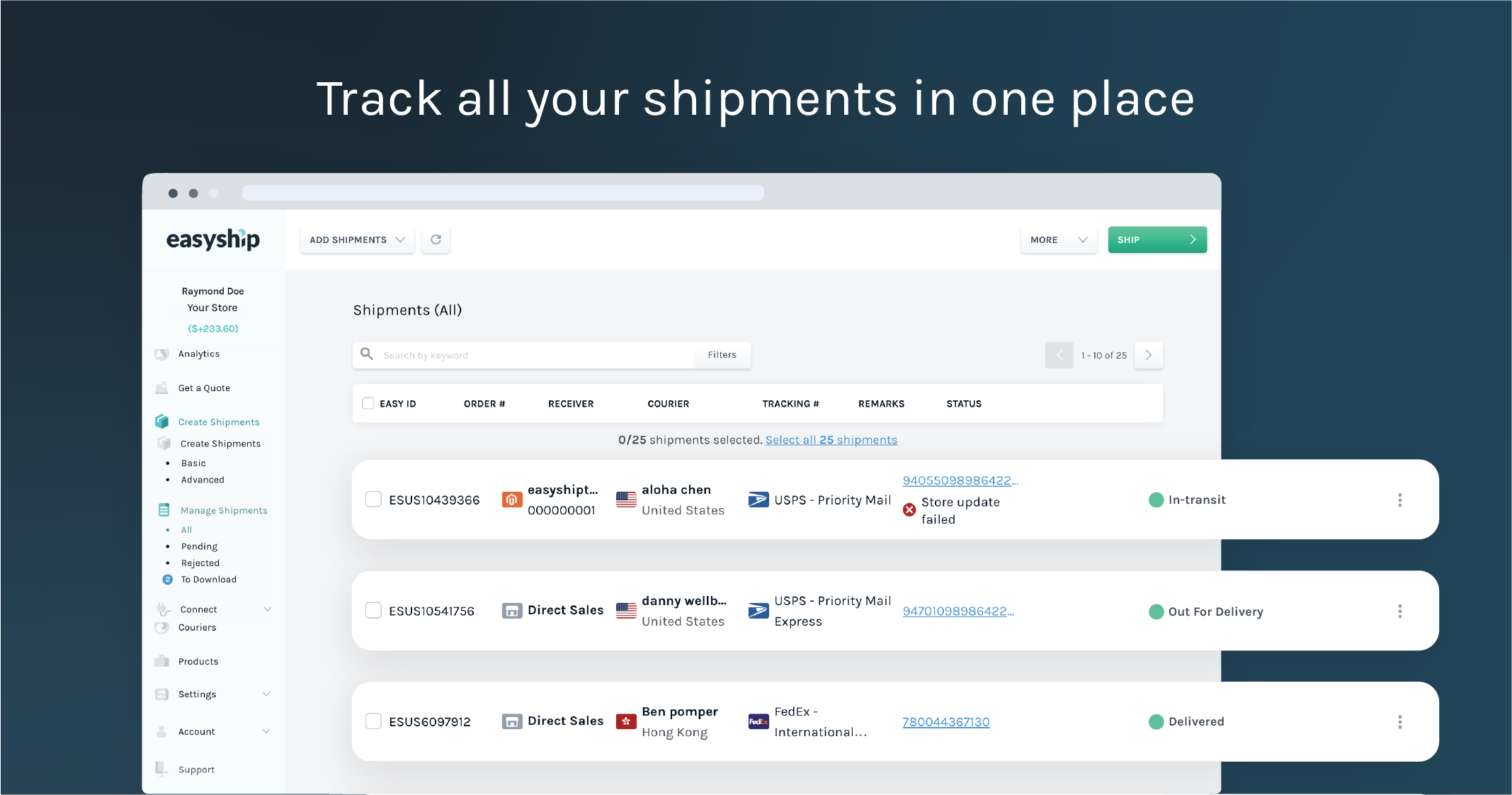Viewport: 1512px width, 795px height.
Task: Select All under Manage Shipments
Action: [x=186, y=529]
